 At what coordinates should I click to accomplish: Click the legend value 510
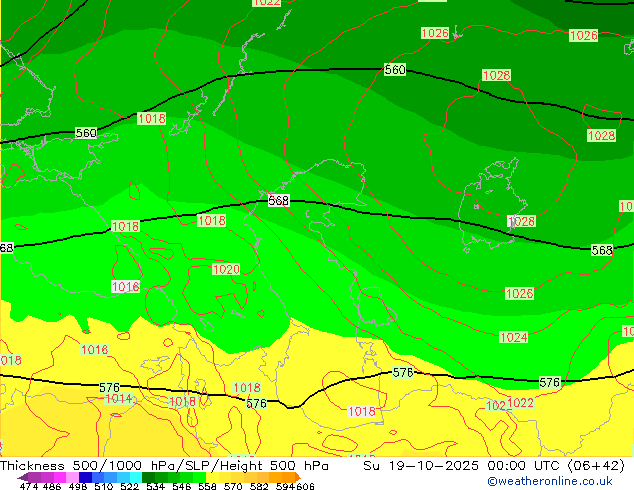(x=104, y=486)
